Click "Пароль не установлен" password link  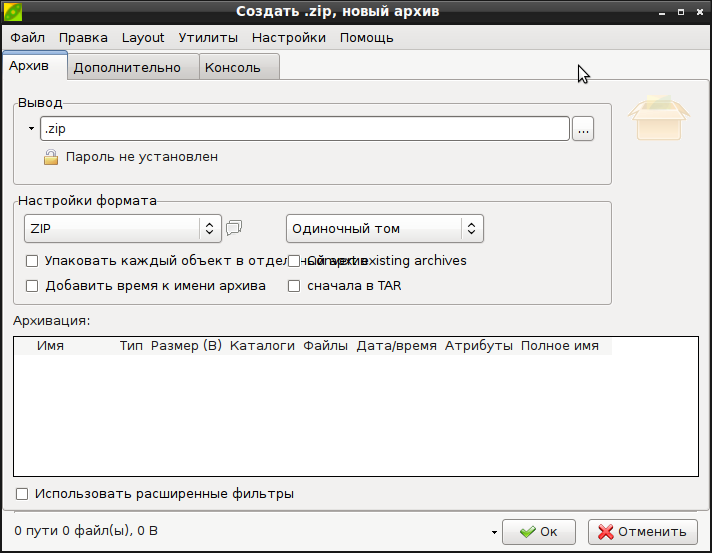[142, 157]
